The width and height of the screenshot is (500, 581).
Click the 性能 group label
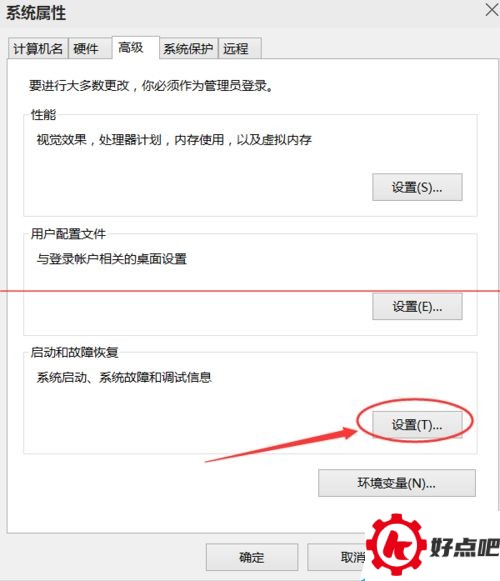(43, 114)
